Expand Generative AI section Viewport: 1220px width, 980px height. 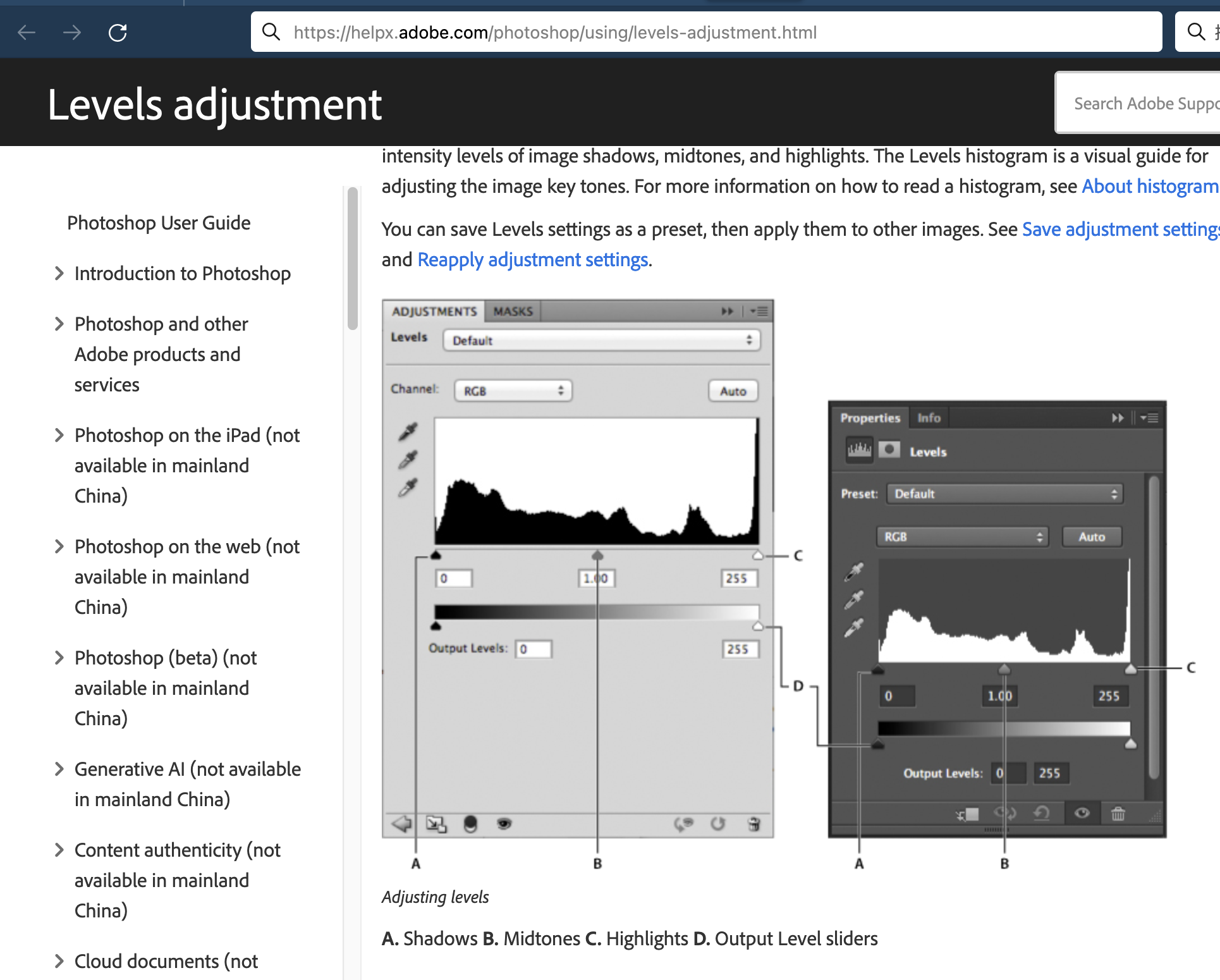59,769
